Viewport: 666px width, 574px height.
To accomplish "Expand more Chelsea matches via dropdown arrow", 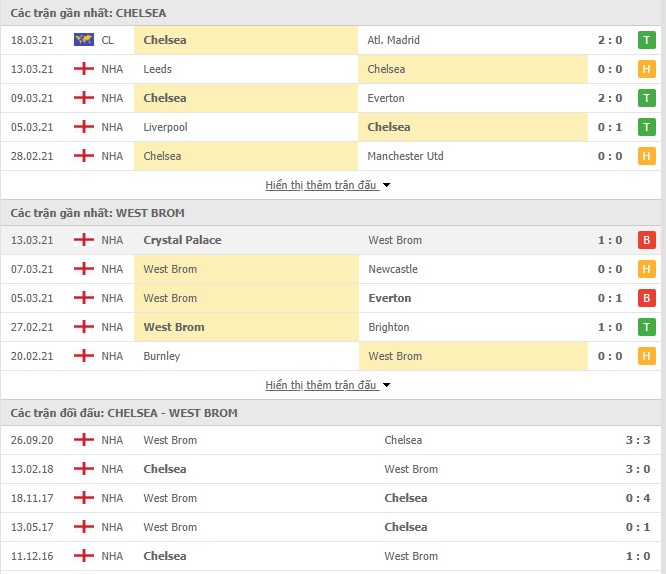I will pyautogui.click(x=387, y=185).
